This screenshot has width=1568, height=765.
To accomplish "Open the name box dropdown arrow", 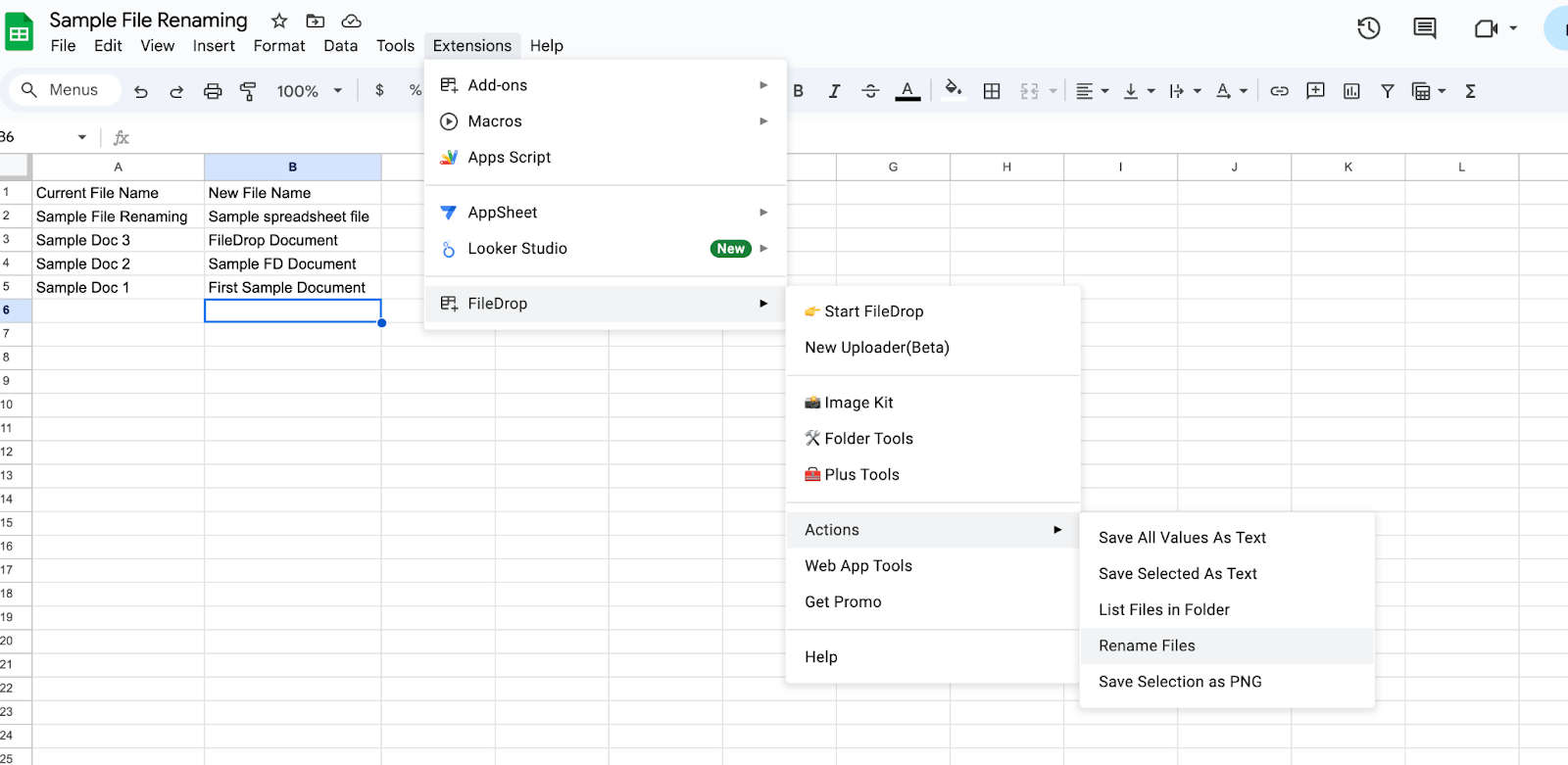I will point(82,137).
